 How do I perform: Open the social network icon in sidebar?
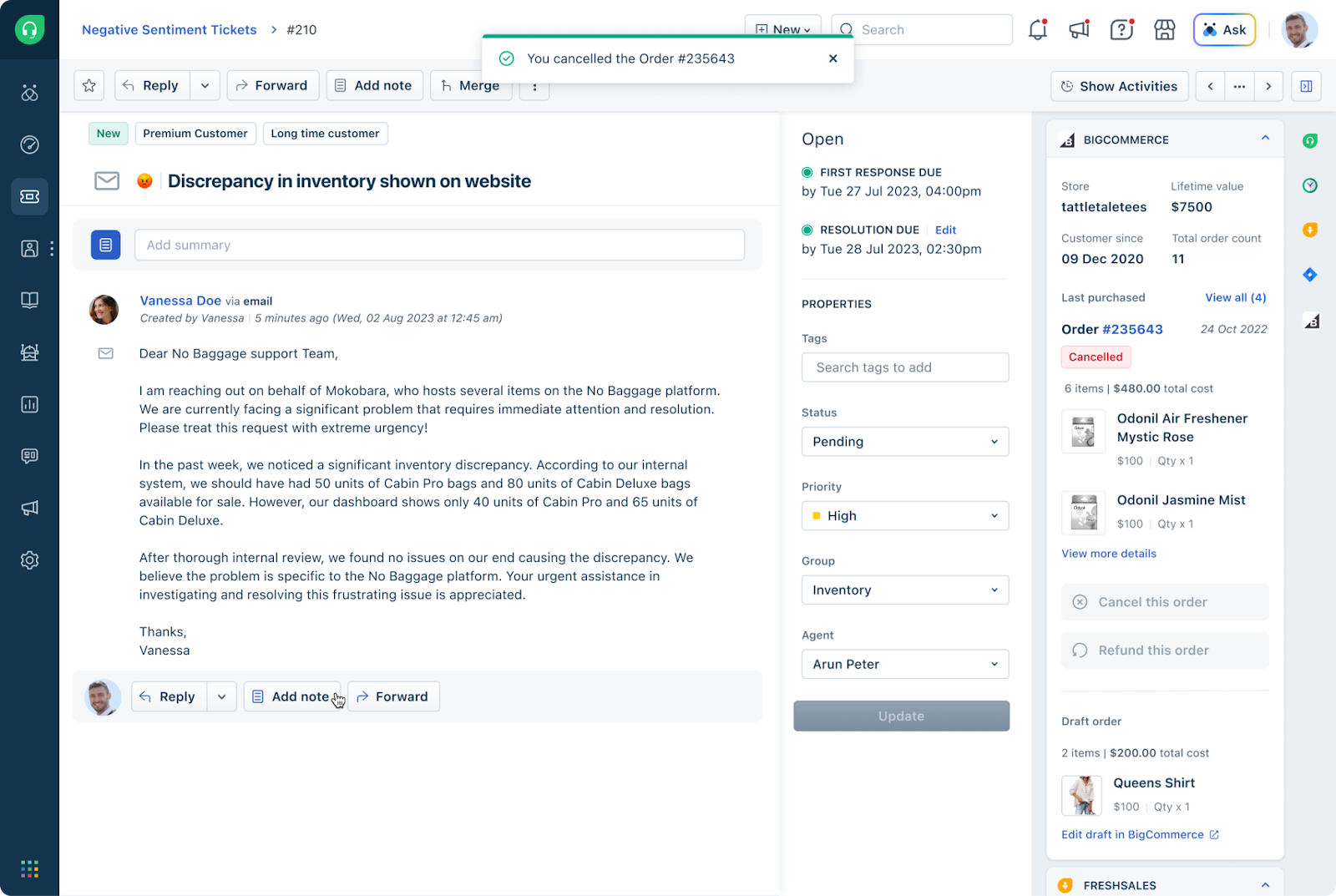pyautogui.click(x=29, y=93)
